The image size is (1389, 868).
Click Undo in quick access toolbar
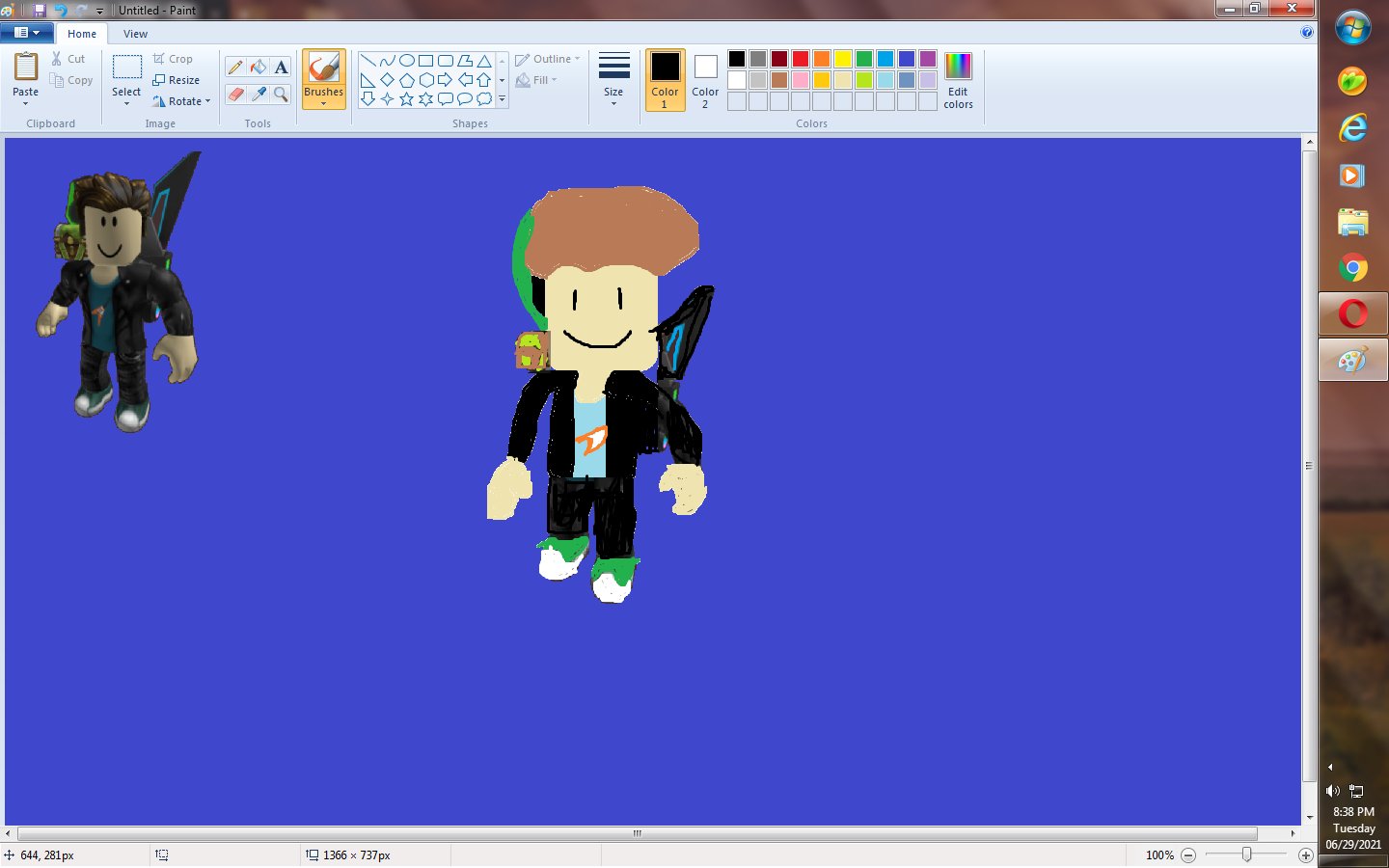click(x=61, y=10)
